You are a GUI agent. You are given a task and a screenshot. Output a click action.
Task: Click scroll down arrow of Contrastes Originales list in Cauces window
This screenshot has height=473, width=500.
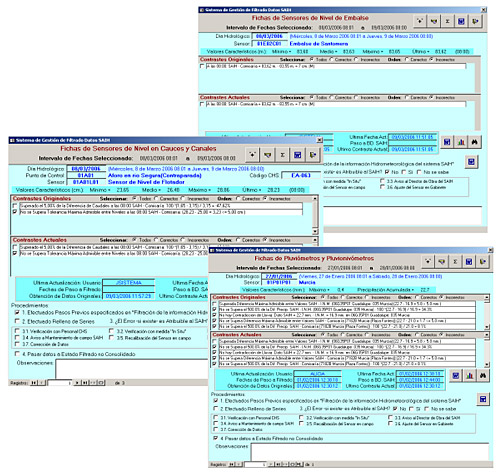click(315, 231)
